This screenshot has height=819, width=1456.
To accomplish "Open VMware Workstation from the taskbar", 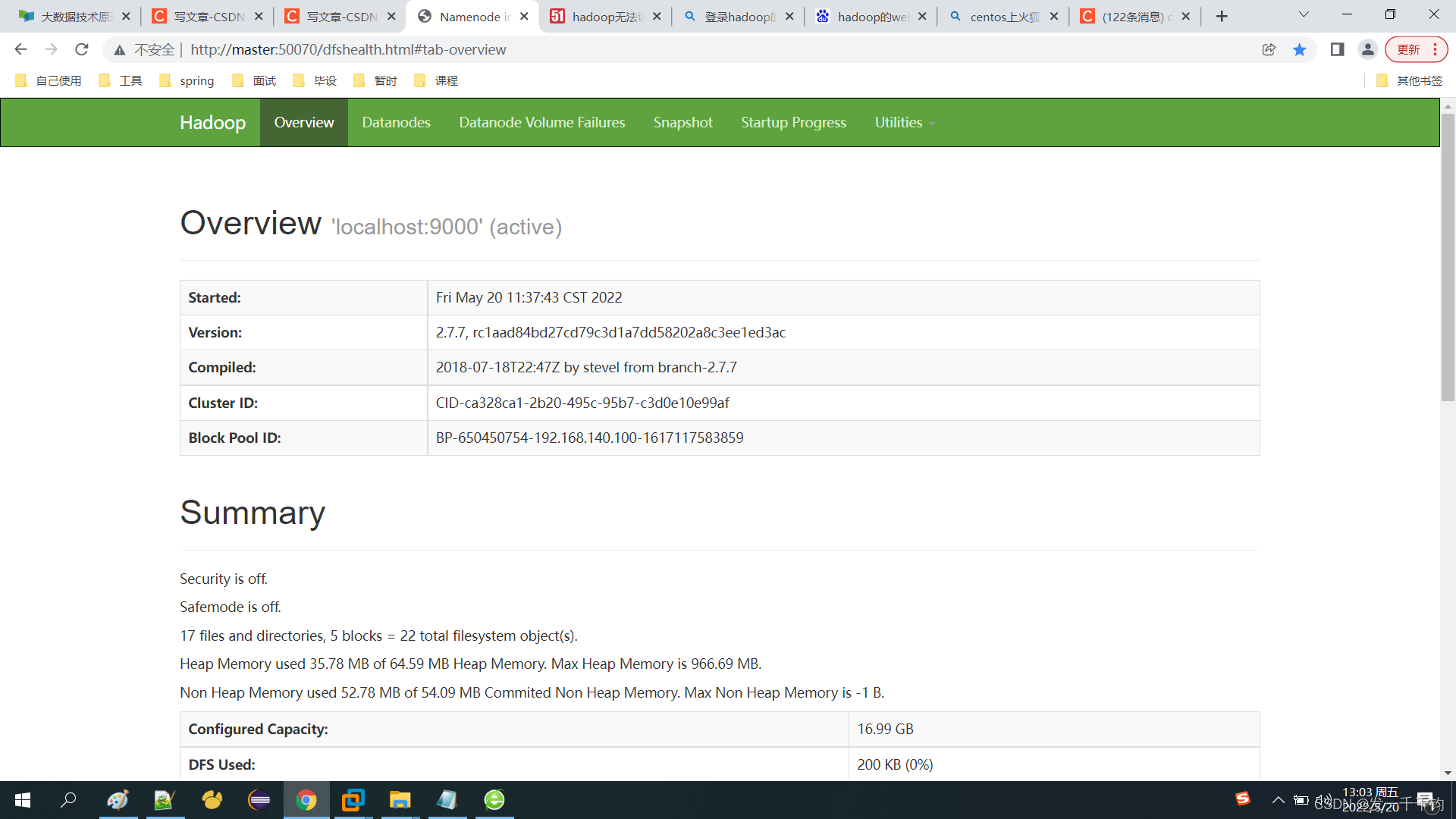I will (x=353, y=800).
